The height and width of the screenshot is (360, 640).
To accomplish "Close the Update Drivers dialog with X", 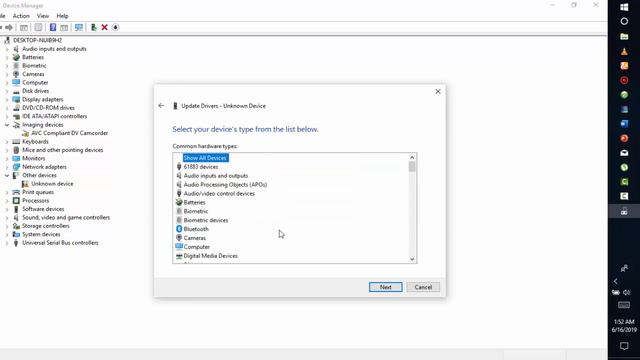I will tap(438, 91).
